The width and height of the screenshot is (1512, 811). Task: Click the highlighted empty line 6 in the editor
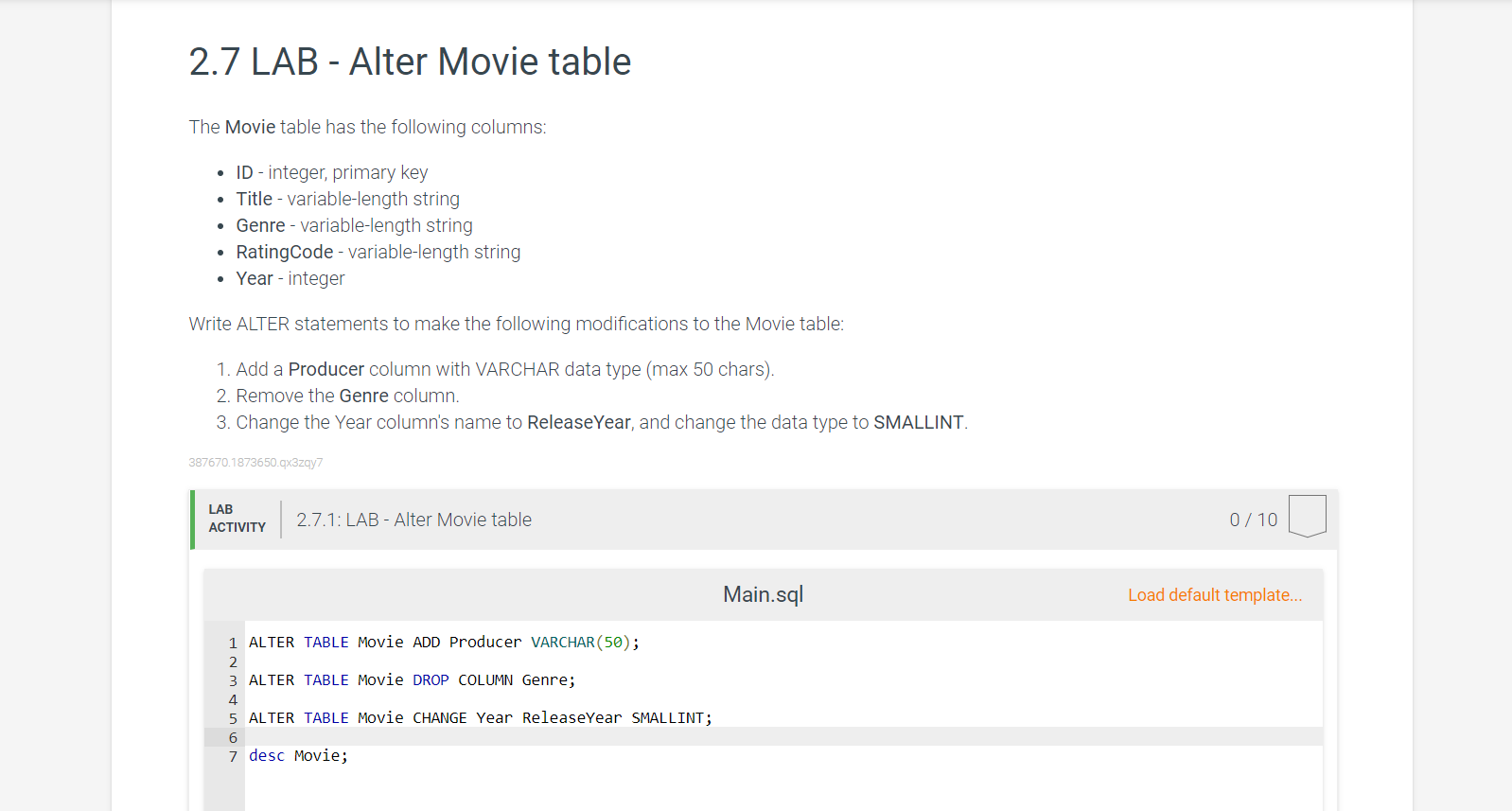click(757, 737)
